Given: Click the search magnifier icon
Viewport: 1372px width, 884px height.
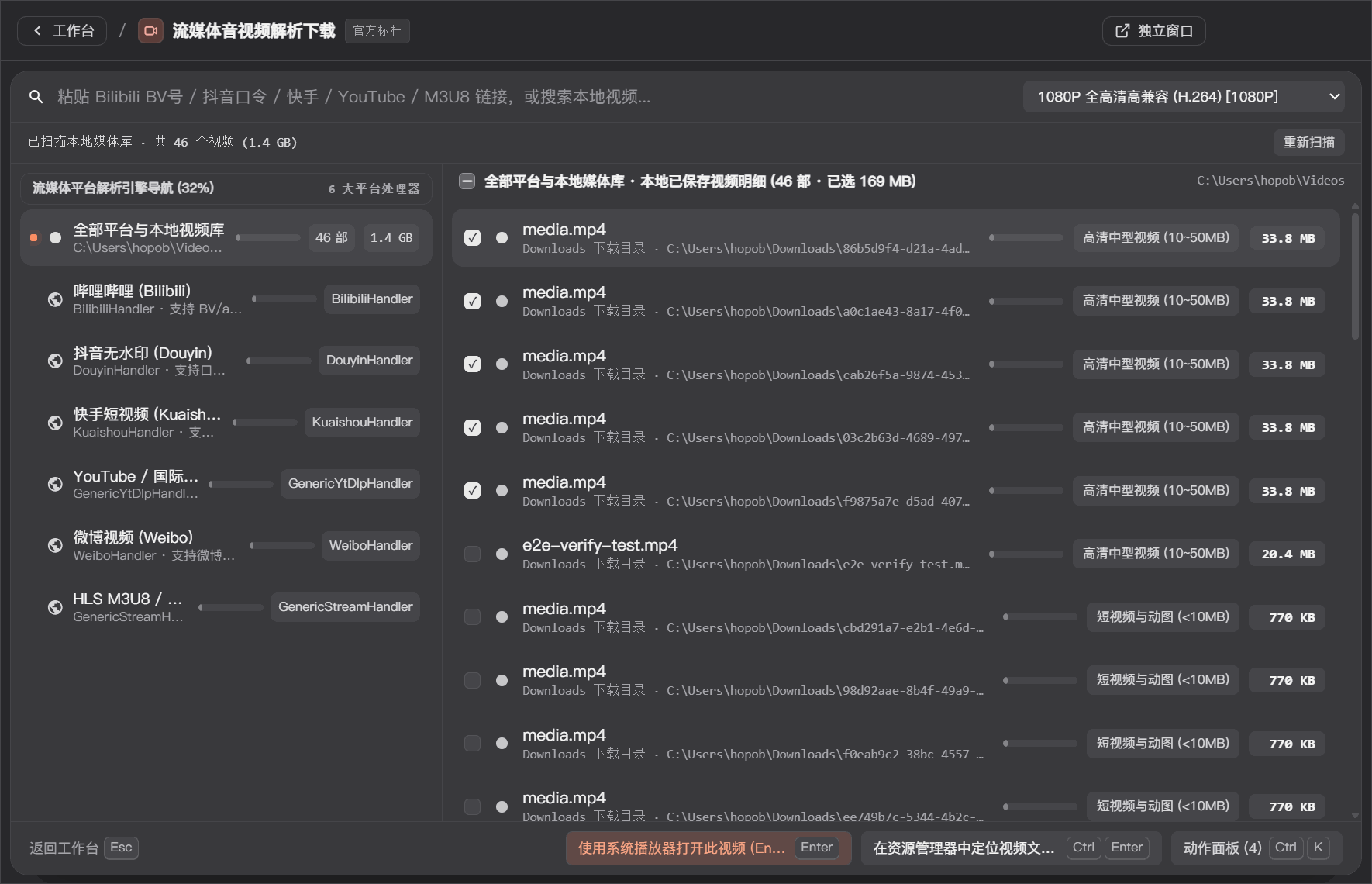Looking at the screenshot, I should pos(36,97).
